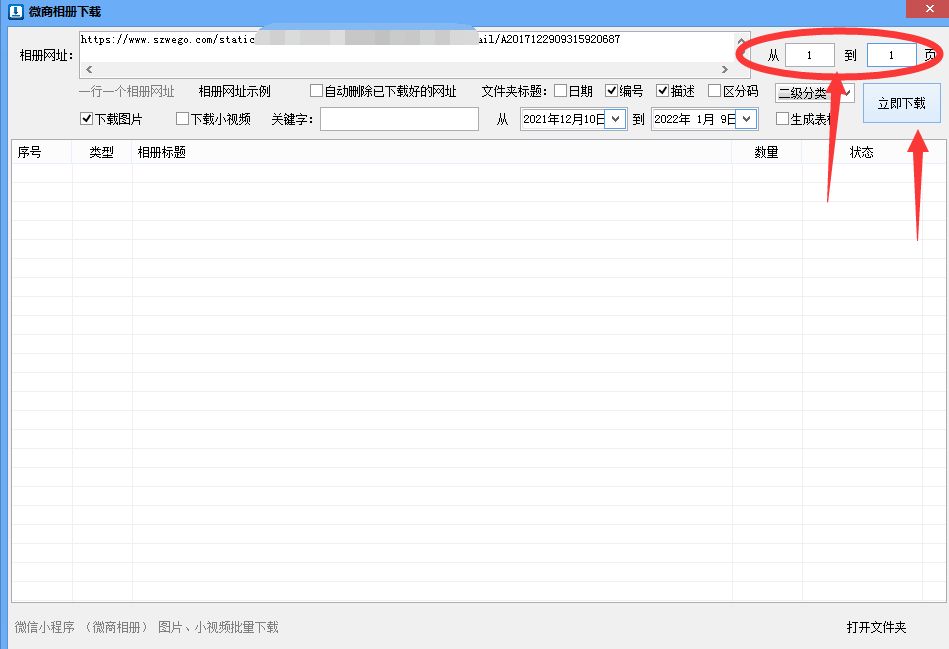Enable the 下载小视频 checkbox
Viewport: 949px width, 649px height.
pos(184,118)
